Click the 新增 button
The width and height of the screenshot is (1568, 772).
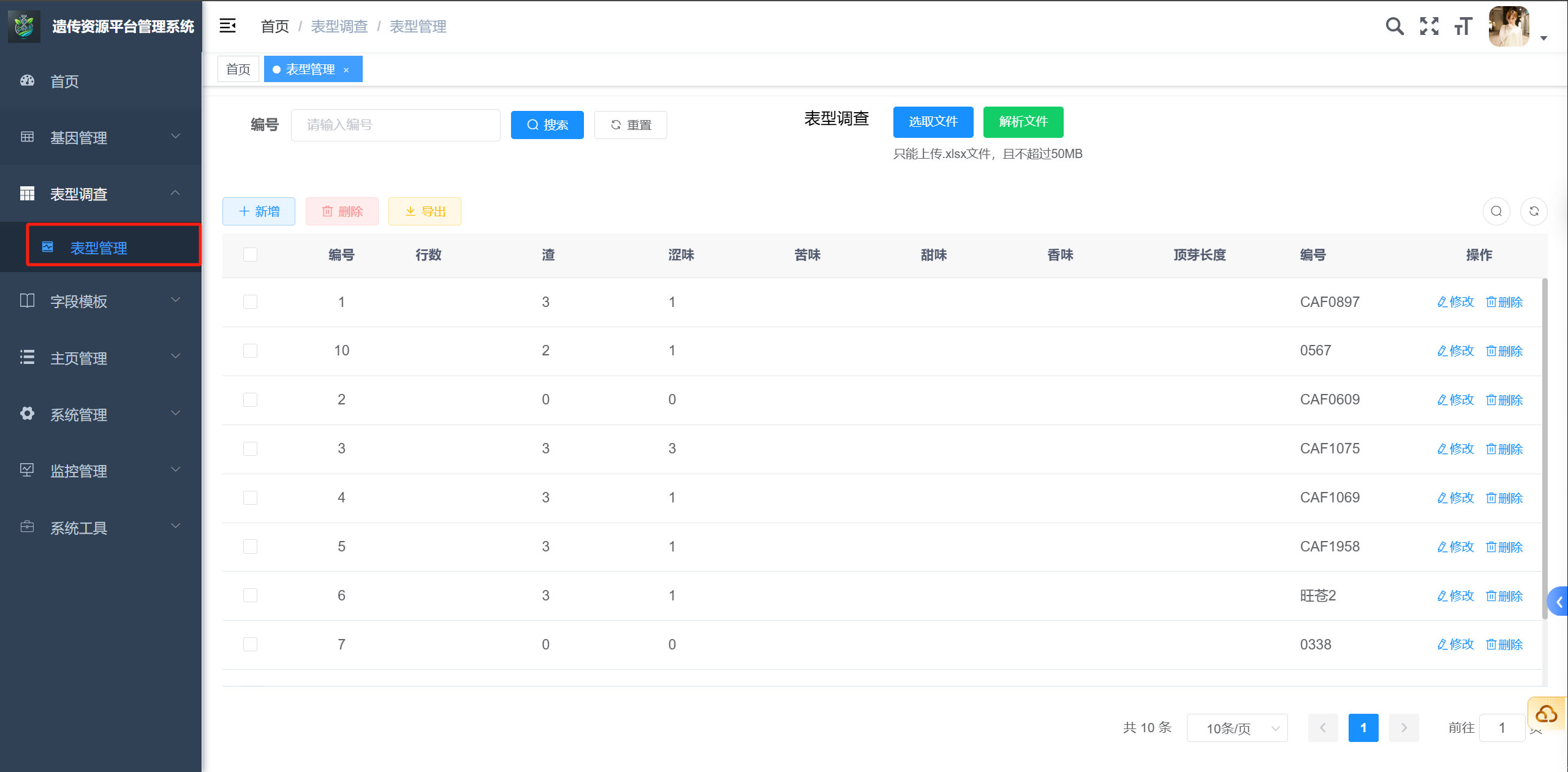tap(259, 211)
